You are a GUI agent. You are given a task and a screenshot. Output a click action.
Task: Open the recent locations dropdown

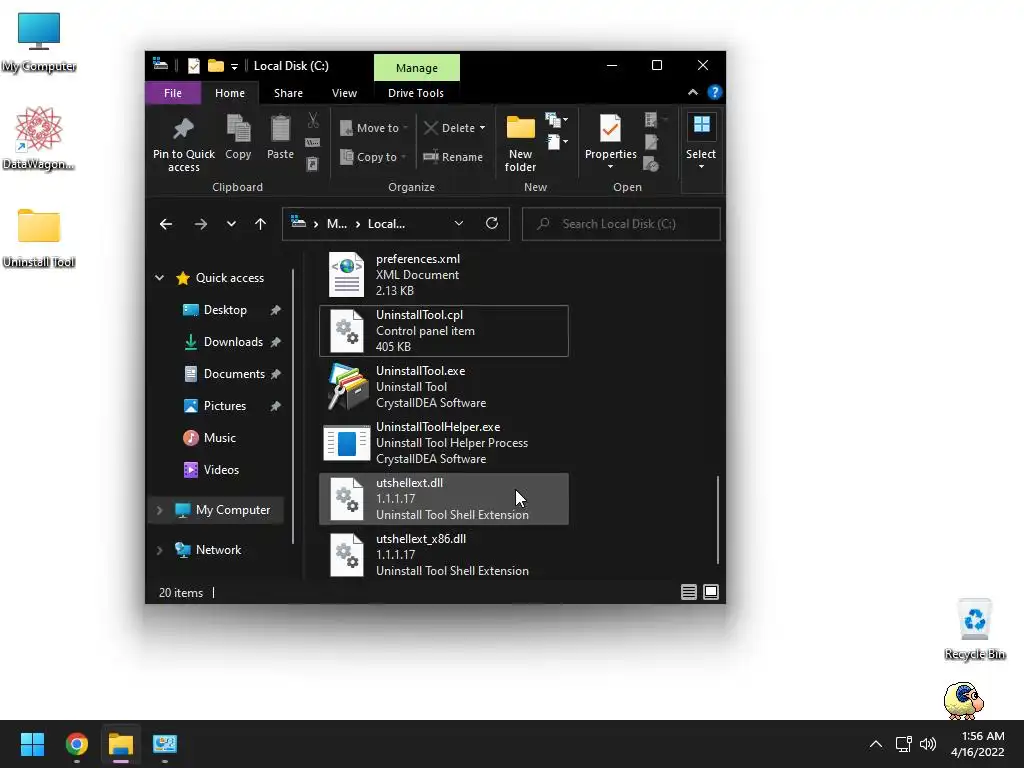[x=231, y=224]
